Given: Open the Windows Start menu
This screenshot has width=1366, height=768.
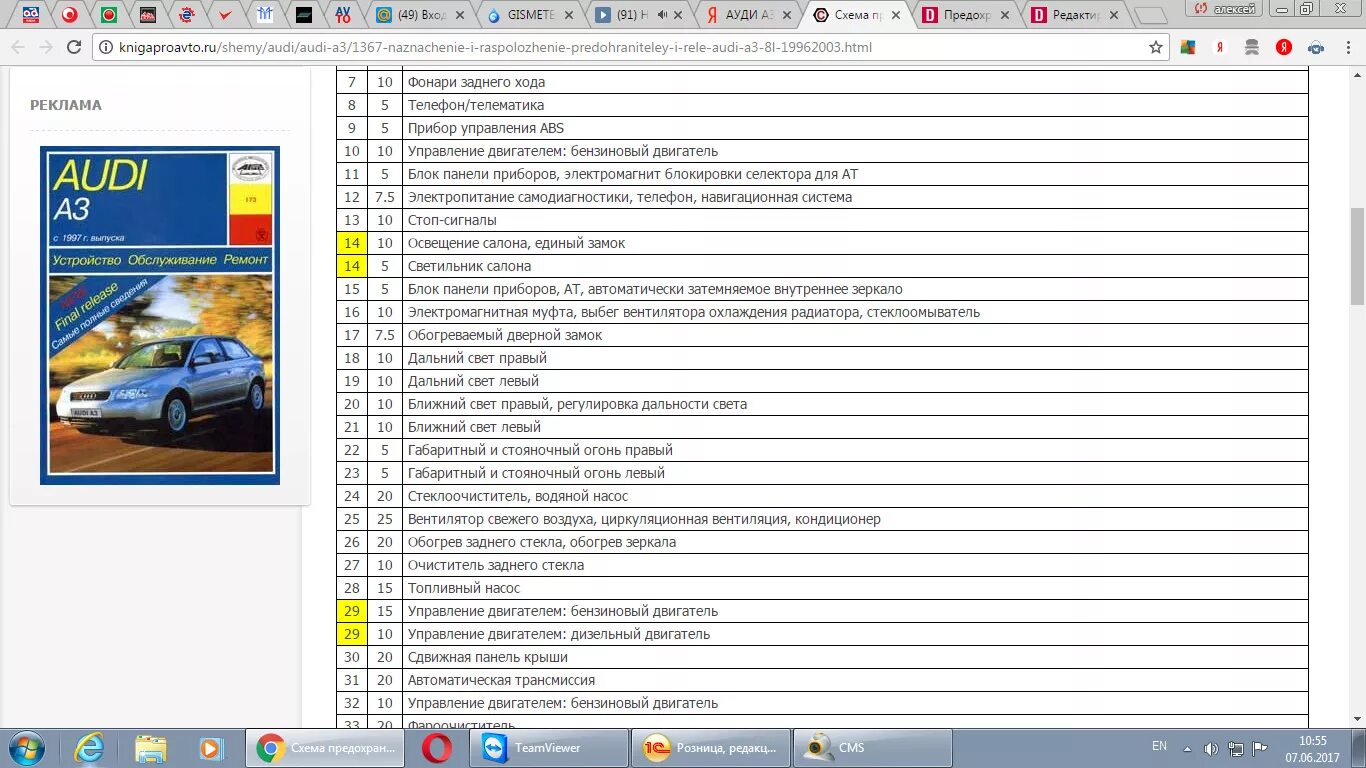Looking at the screenshot, I should point(27,748).
